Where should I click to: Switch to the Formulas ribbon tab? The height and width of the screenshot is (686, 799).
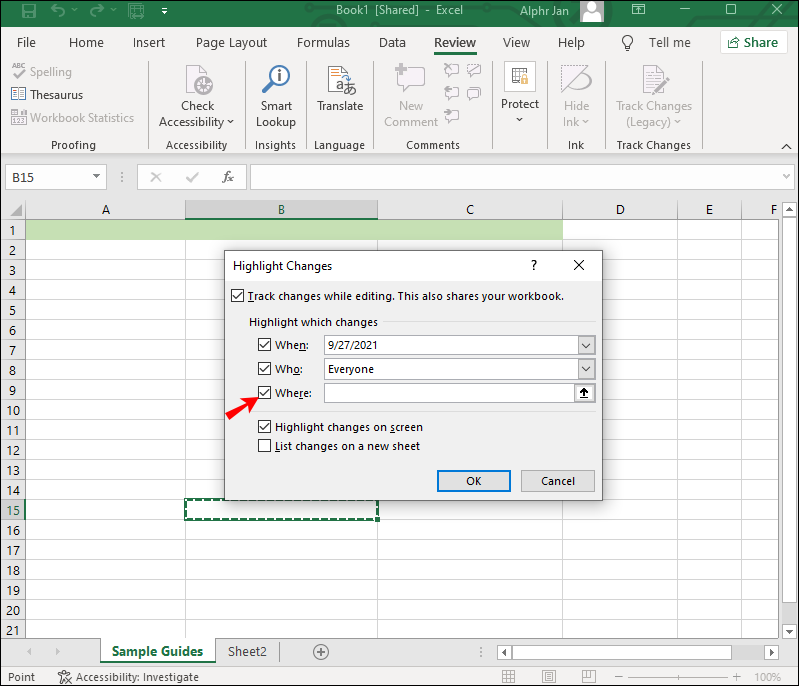[323, 43]
